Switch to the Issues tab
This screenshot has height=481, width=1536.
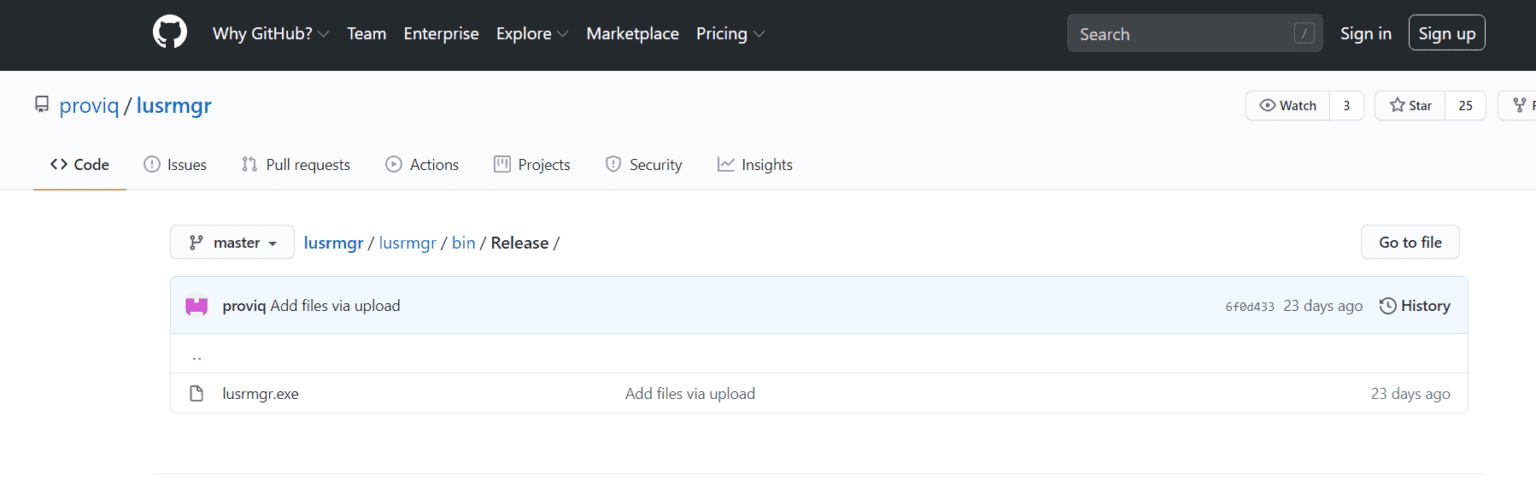pyautogui.click(x=175, y=165)
